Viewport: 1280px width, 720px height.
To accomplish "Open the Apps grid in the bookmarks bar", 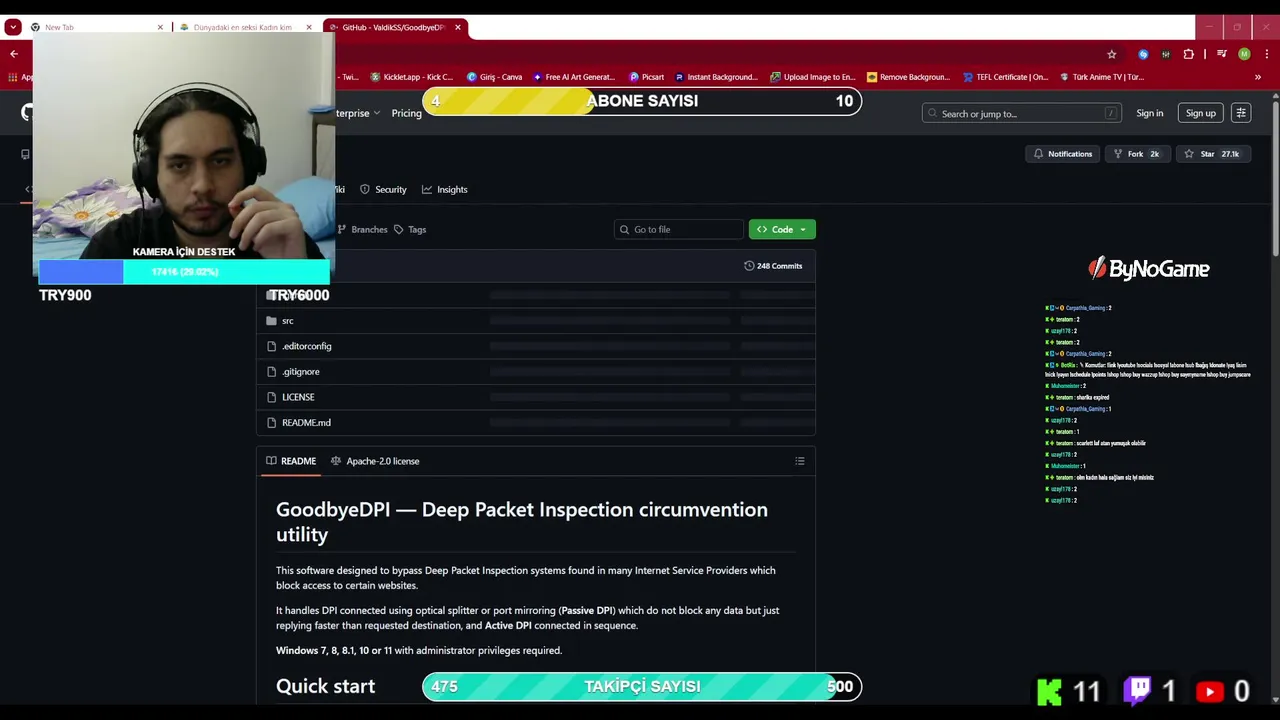I will [12, 77].
